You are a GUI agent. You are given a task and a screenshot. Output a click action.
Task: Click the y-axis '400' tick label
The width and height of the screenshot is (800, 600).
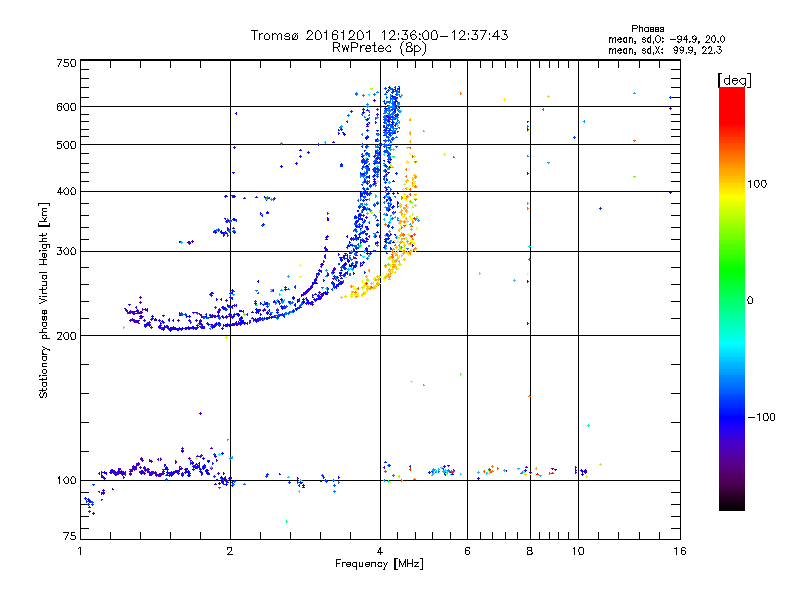pos(66,191)
